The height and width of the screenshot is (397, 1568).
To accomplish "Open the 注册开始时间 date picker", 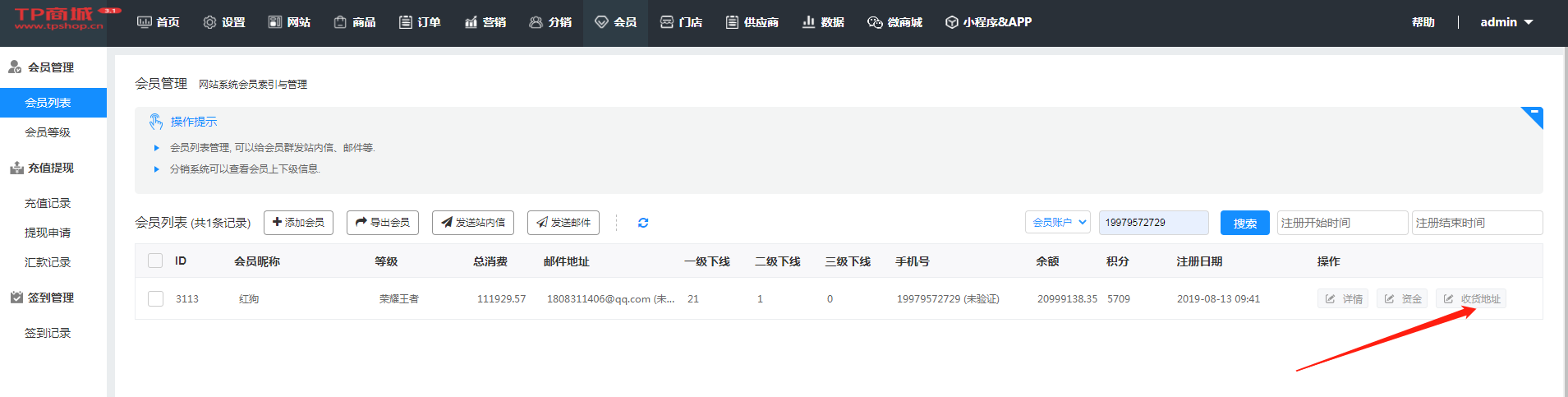I will (x=1342, y=223).
